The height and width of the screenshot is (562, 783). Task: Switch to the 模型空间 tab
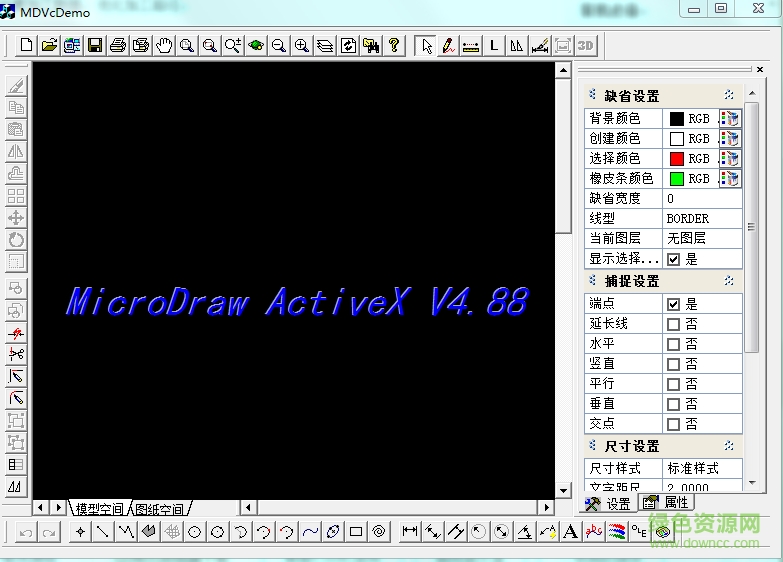[99, 509]
